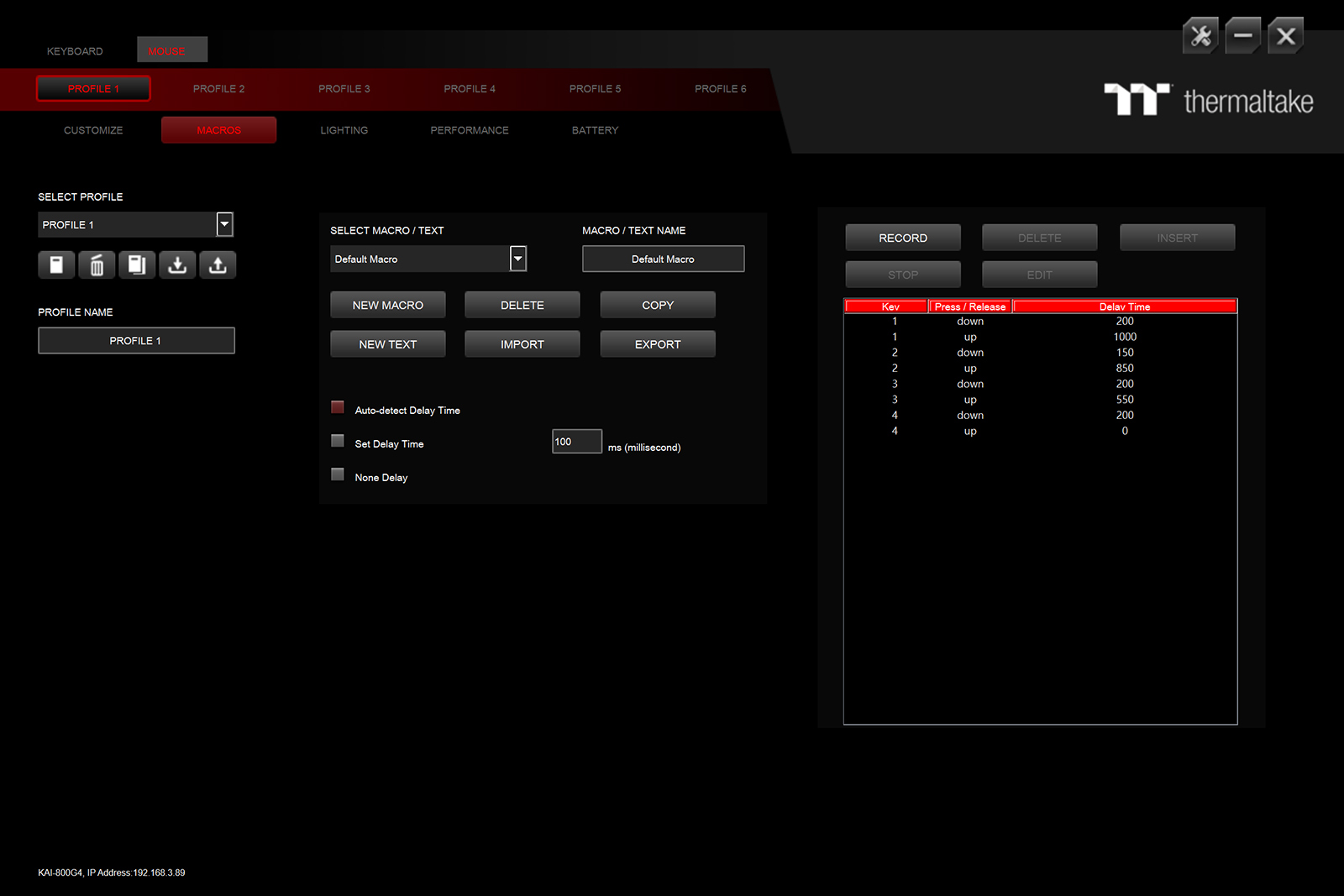Click the delay time millisecond field
Viewport: 1344px width, 896px height.
coord(576,442)
